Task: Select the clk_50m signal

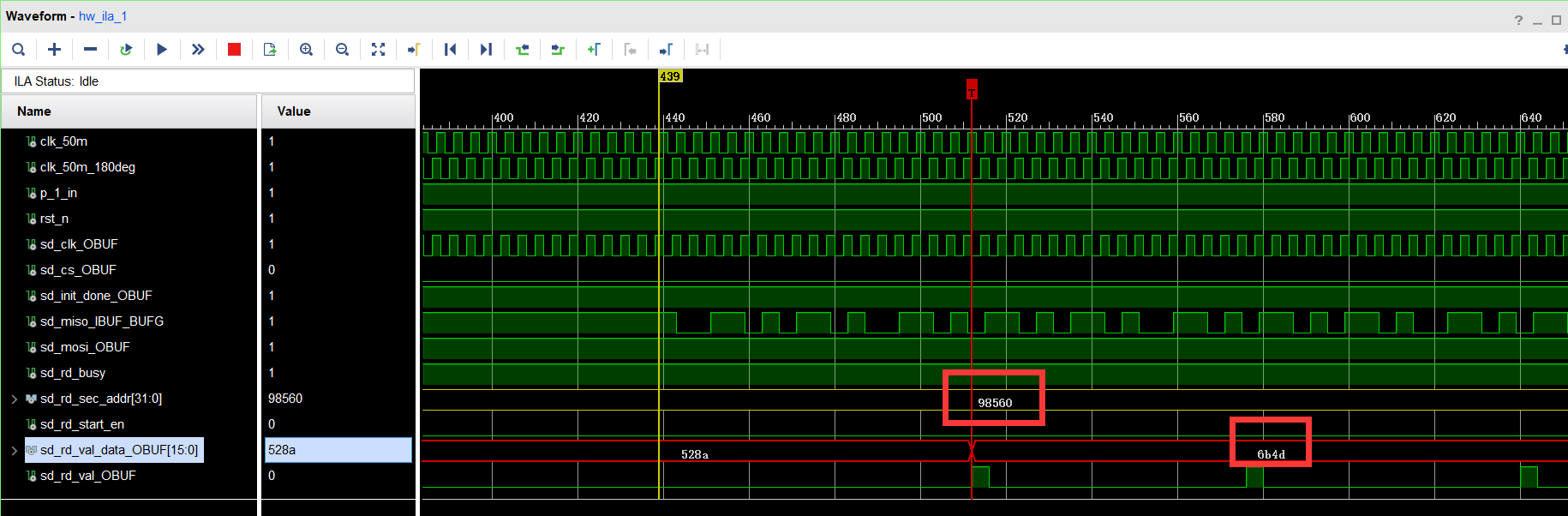Action: pyautogui.click(x=63, y=141)
